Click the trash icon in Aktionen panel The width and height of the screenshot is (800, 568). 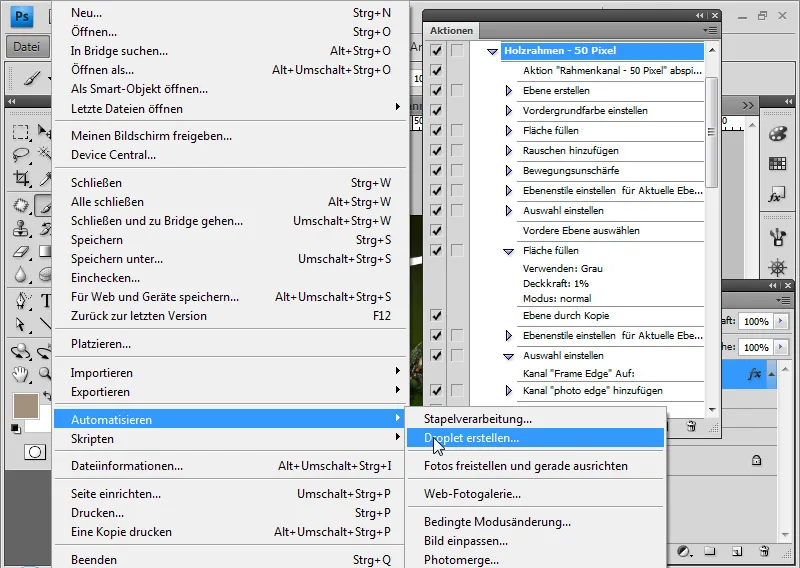[x=691, y=426]
